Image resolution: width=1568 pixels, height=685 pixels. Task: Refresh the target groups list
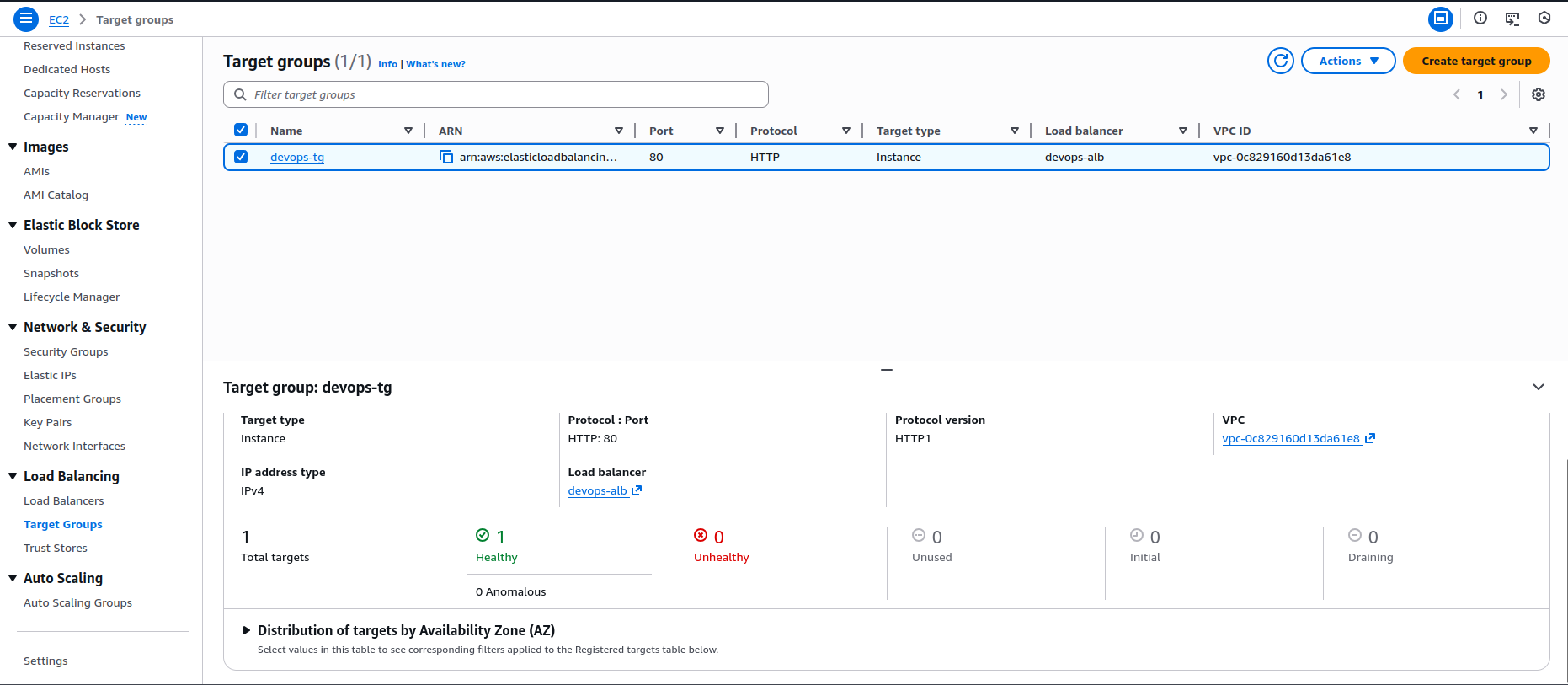tap(1281, 61)
